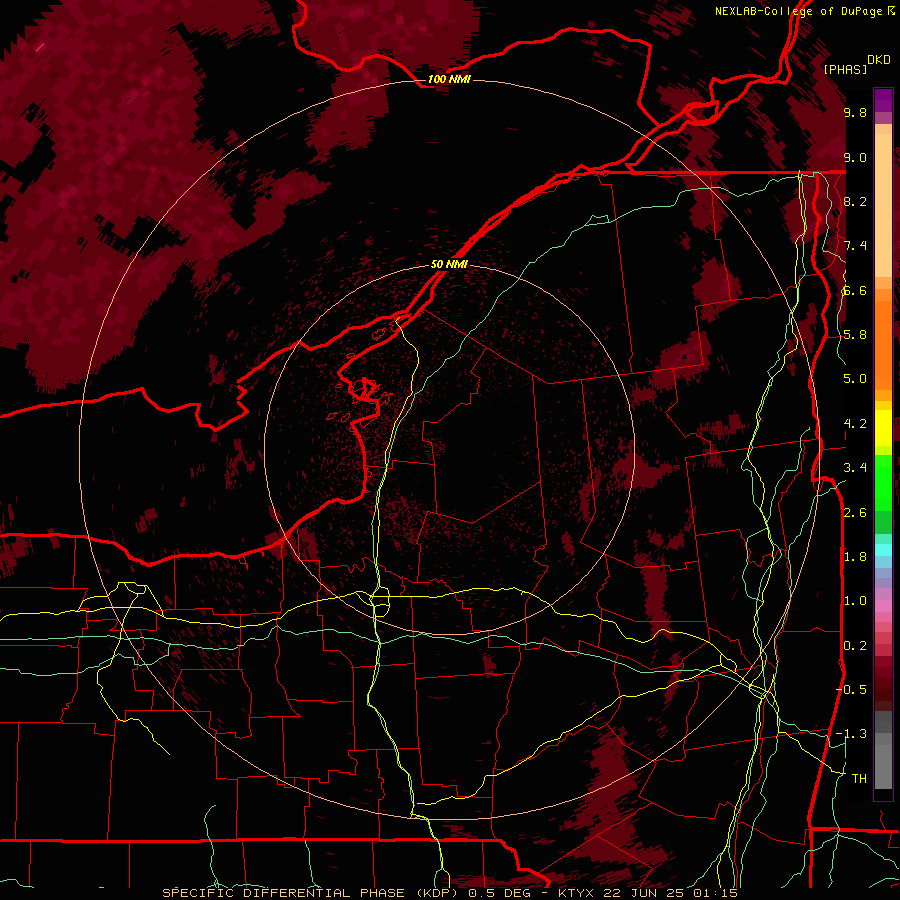The image size is (900, 900).
Task: Pick the bright green band of color scale
Action: [x=883, y=482]
